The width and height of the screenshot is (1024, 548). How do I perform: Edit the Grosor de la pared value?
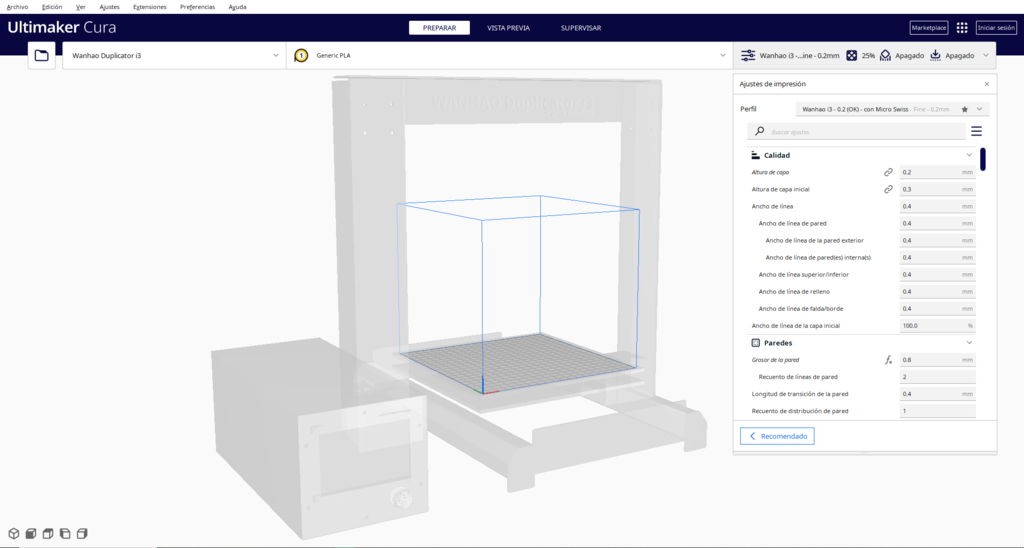tap(937, 360)
